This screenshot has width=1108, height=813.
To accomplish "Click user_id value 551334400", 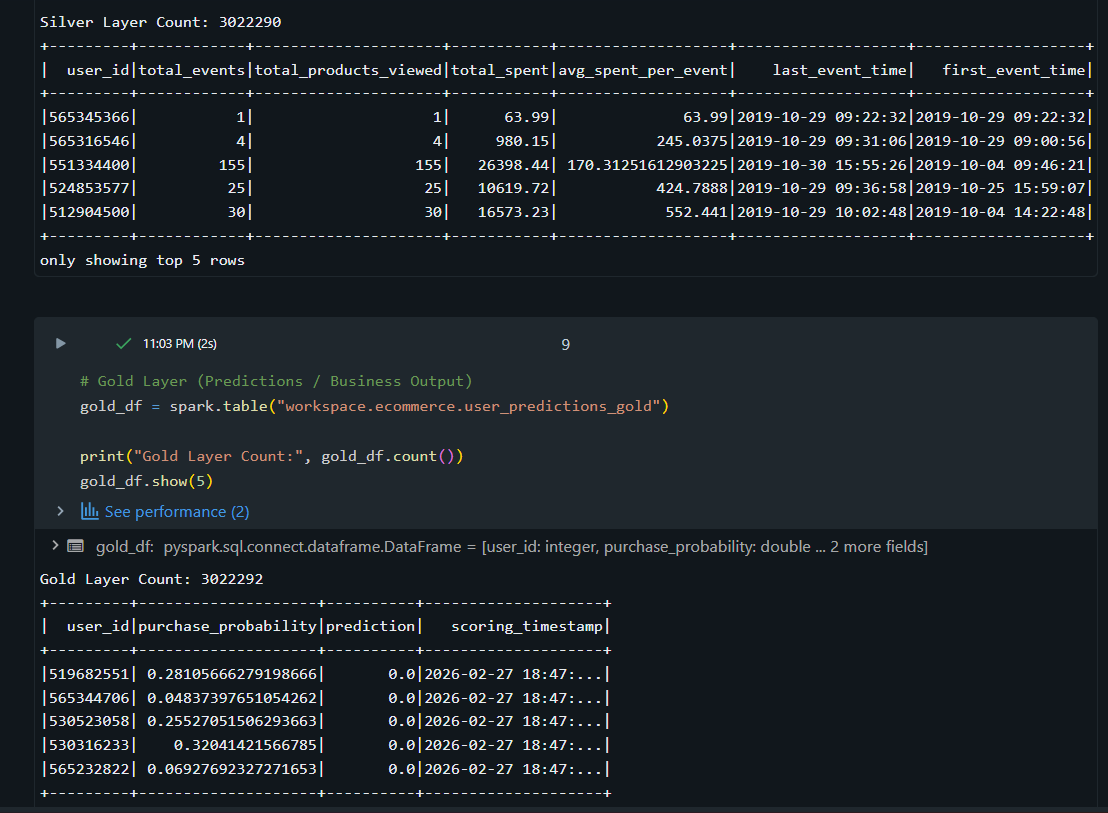I will tap(89, 165).
